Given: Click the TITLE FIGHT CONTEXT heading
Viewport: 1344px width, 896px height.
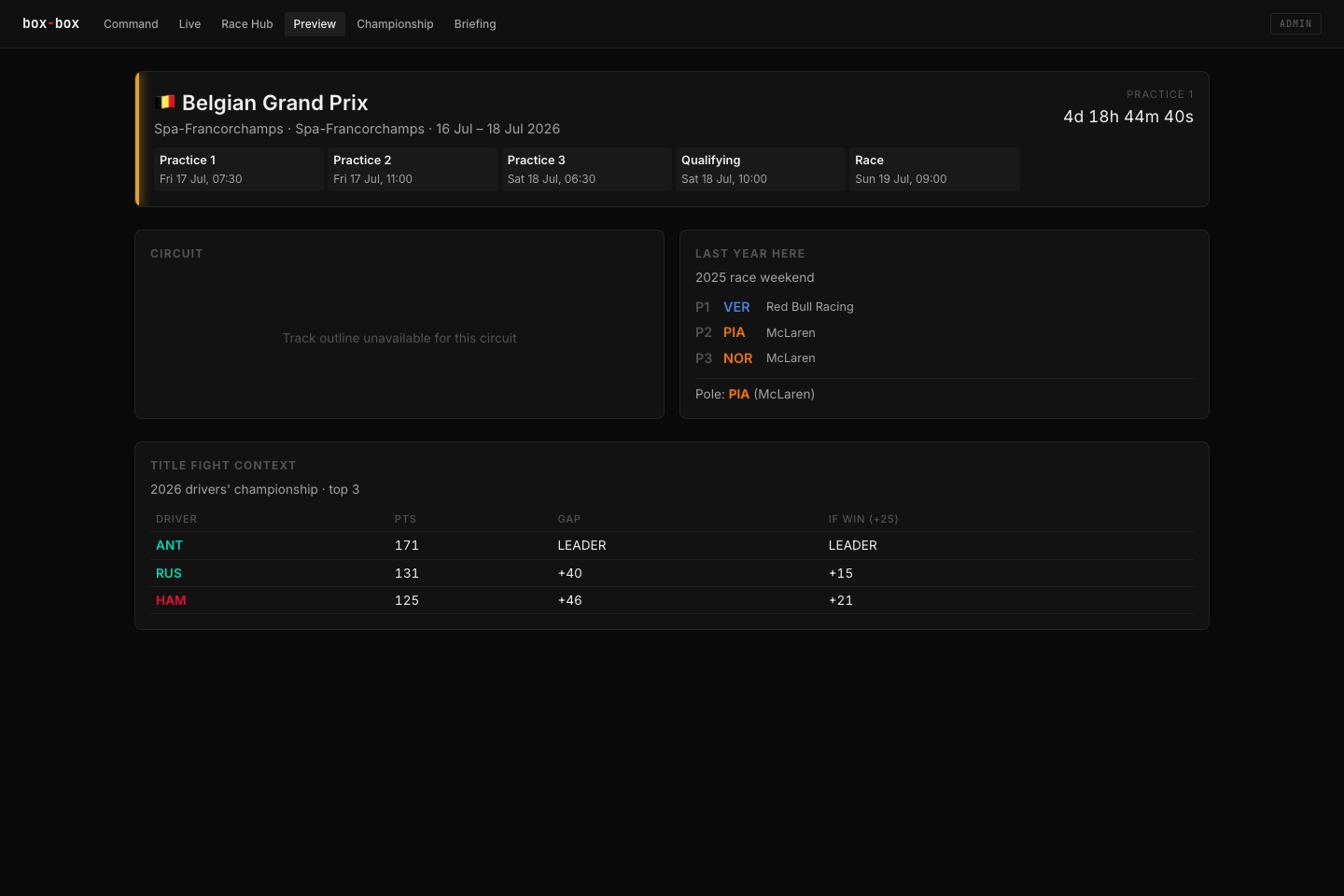Looking at the screenshot, I should tap(223, 466).
